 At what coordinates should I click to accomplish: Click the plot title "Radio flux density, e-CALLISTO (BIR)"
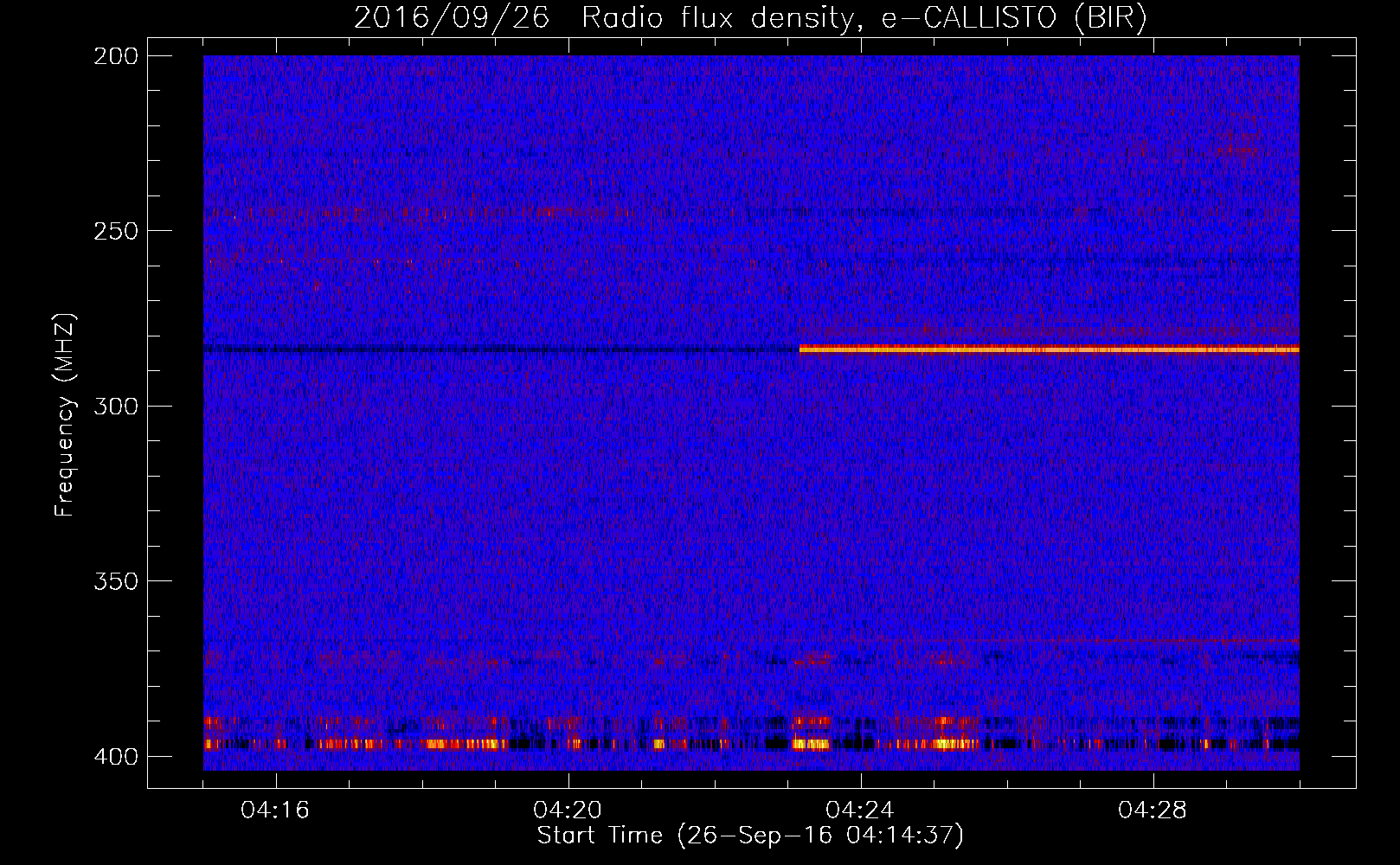[x=864, y=18]
